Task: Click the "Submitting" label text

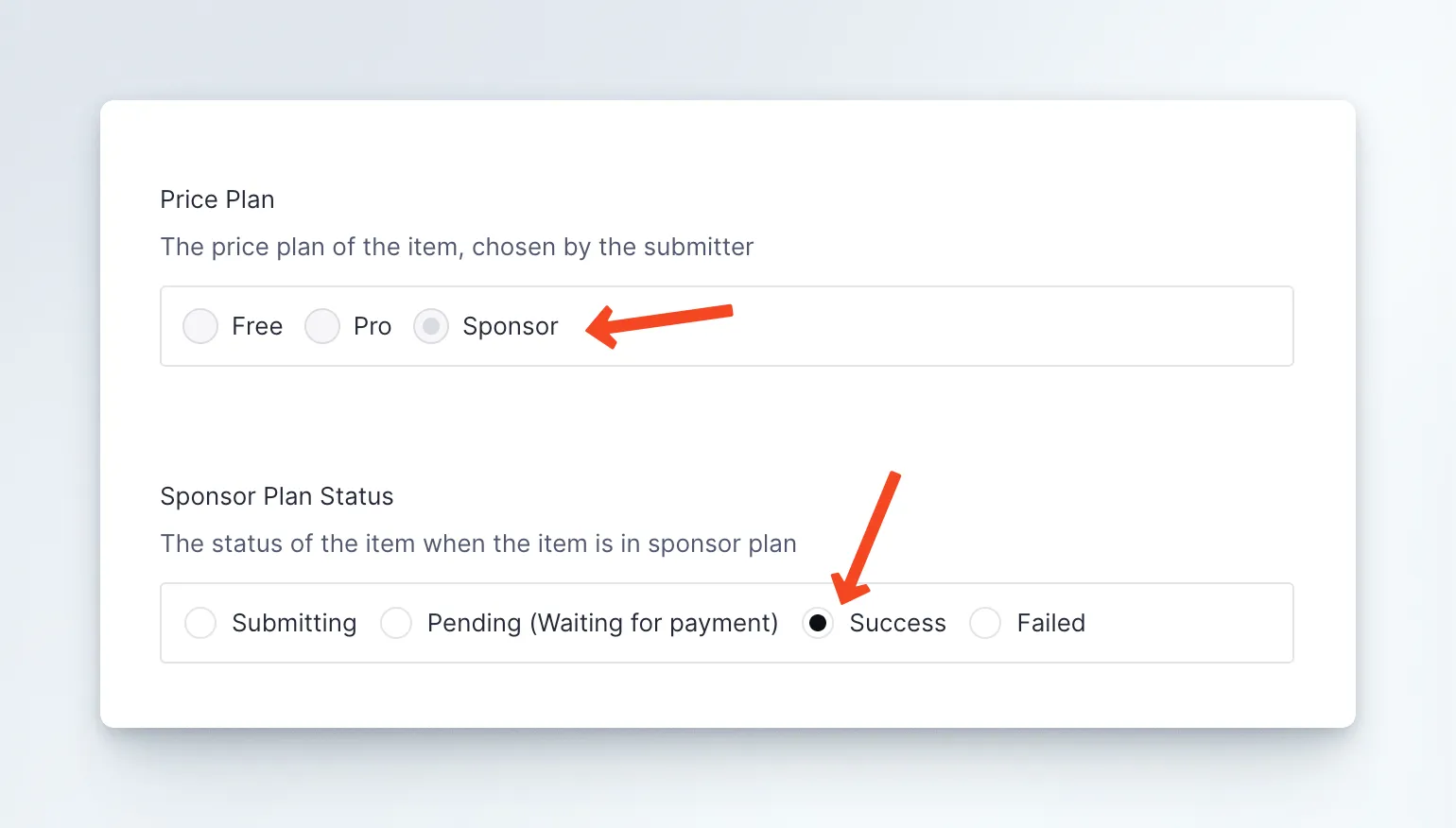Action: [x=294, y=623]
